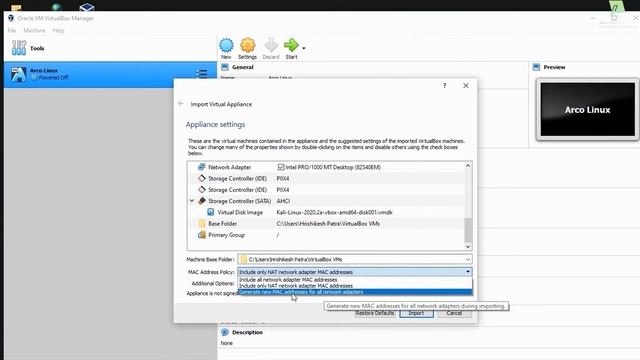640x360 pixels.
Task: Click the appliance list scrollbar thumb
Action: (x=468, y=230)
